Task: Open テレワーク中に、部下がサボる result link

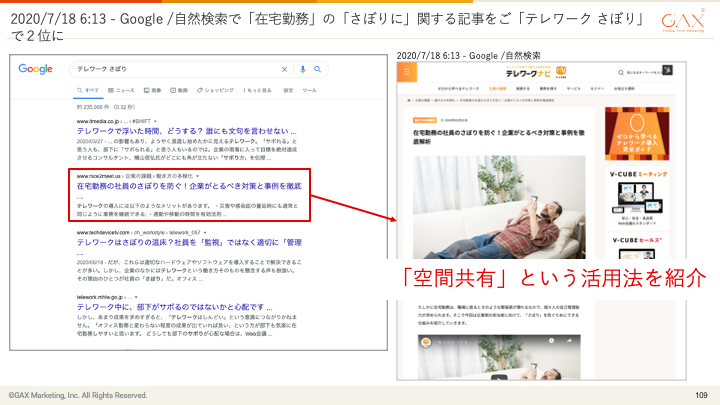Action: pyautogui.click(x=174, y=307)
